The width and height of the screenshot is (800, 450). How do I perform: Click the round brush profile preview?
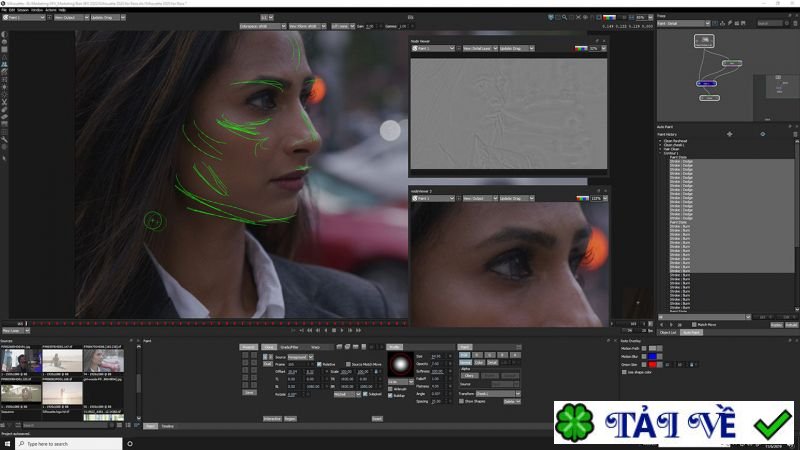coord(399,362)
